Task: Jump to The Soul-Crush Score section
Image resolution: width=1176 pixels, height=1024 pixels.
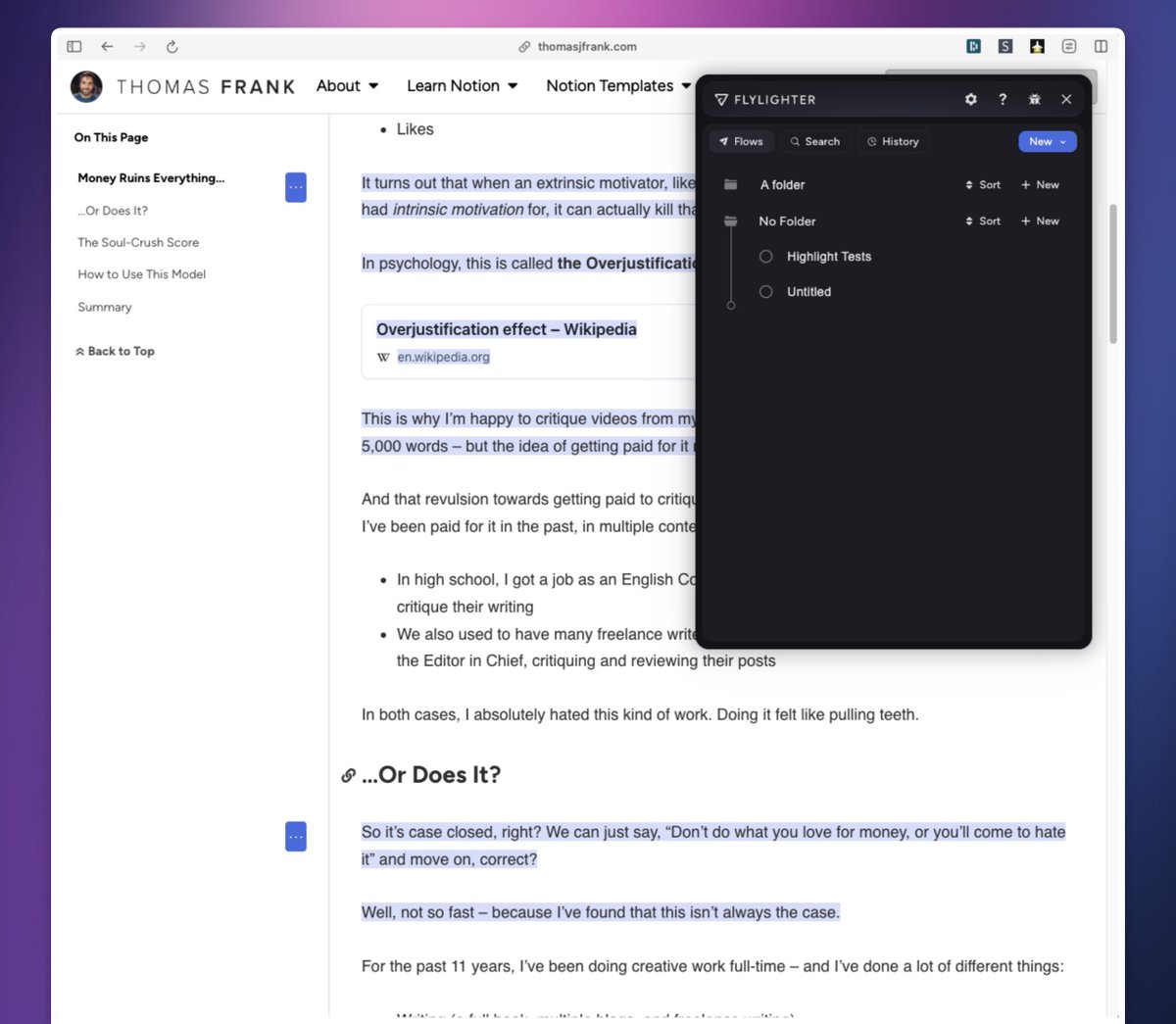Action: tap(138, 242)
